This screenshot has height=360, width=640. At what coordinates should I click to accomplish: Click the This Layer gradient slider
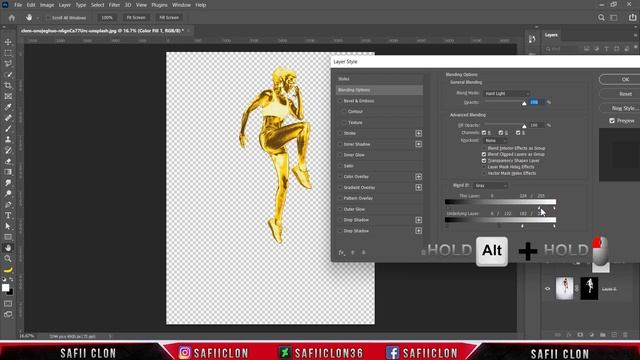[x=500, y=202]
